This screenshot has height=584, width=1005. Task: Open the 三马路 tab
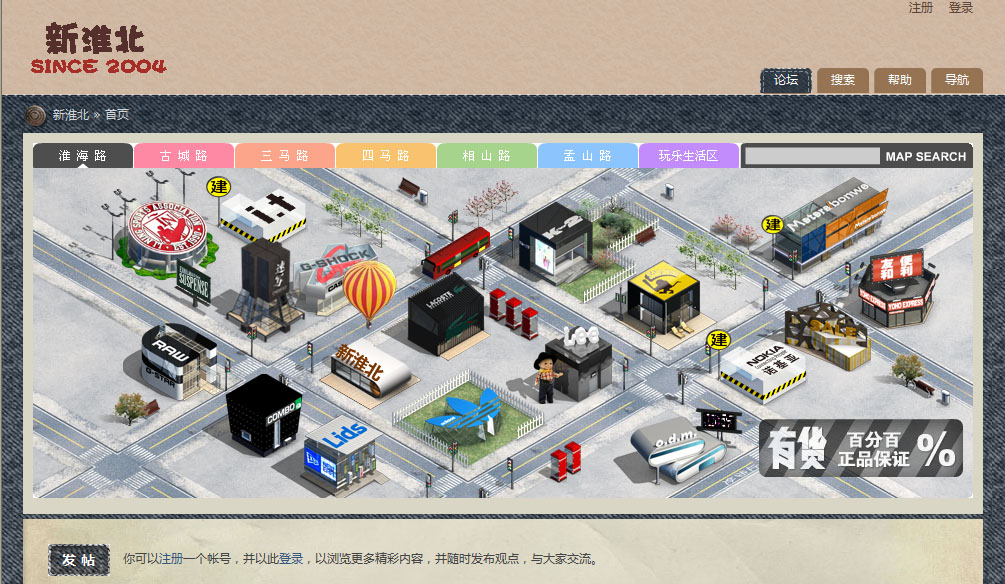(285, 156)
